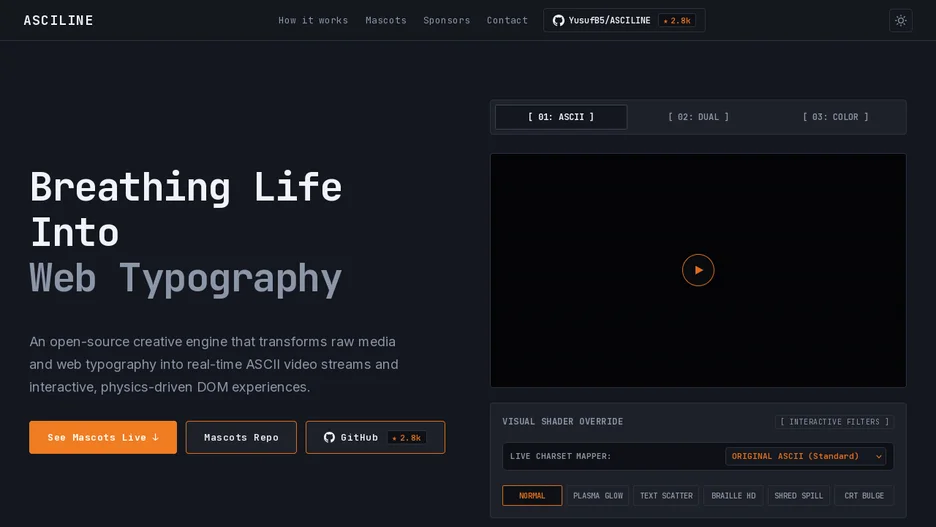
Task: Click the VISUAL SHADER OVERRIDE heading
Action: 562,421
